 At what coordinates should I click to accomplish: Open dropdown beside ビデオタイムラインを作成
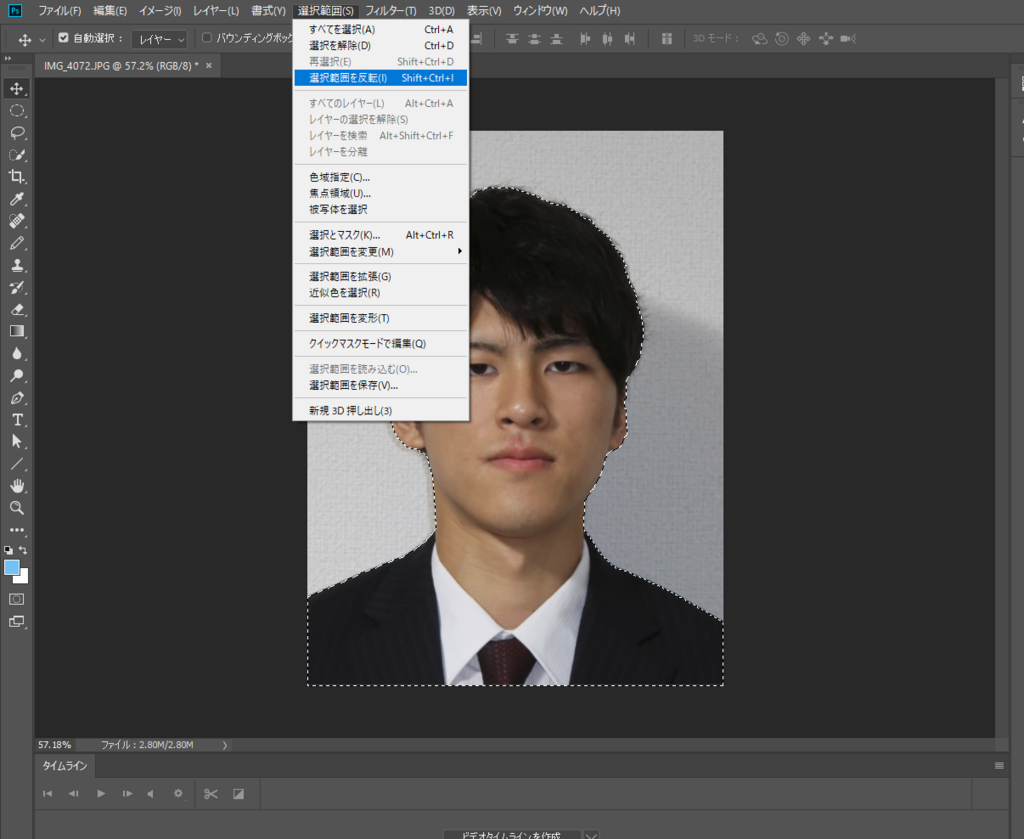pyautogui.click(x=590, y=835)
